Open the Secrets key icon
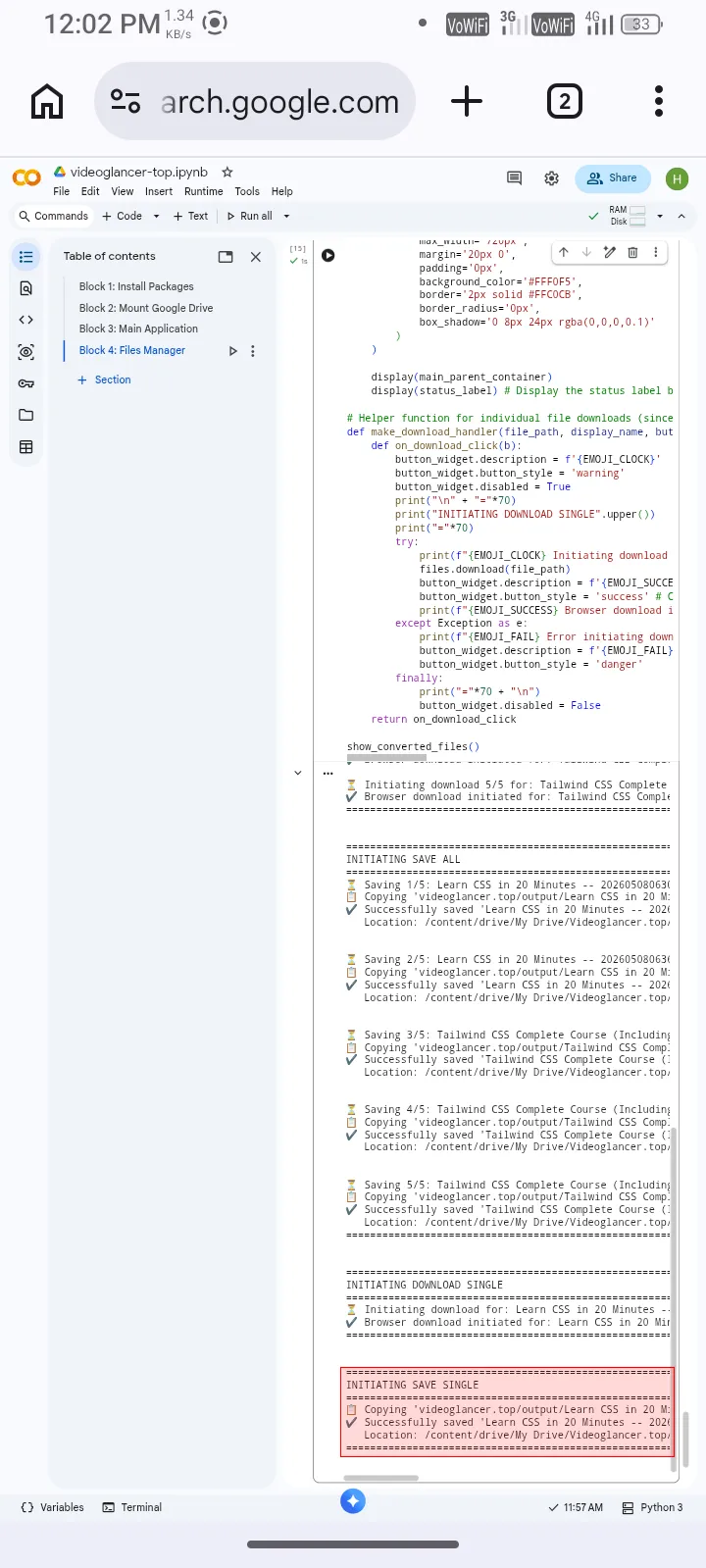Screen dimensions: 706x1568 [25, 383]
